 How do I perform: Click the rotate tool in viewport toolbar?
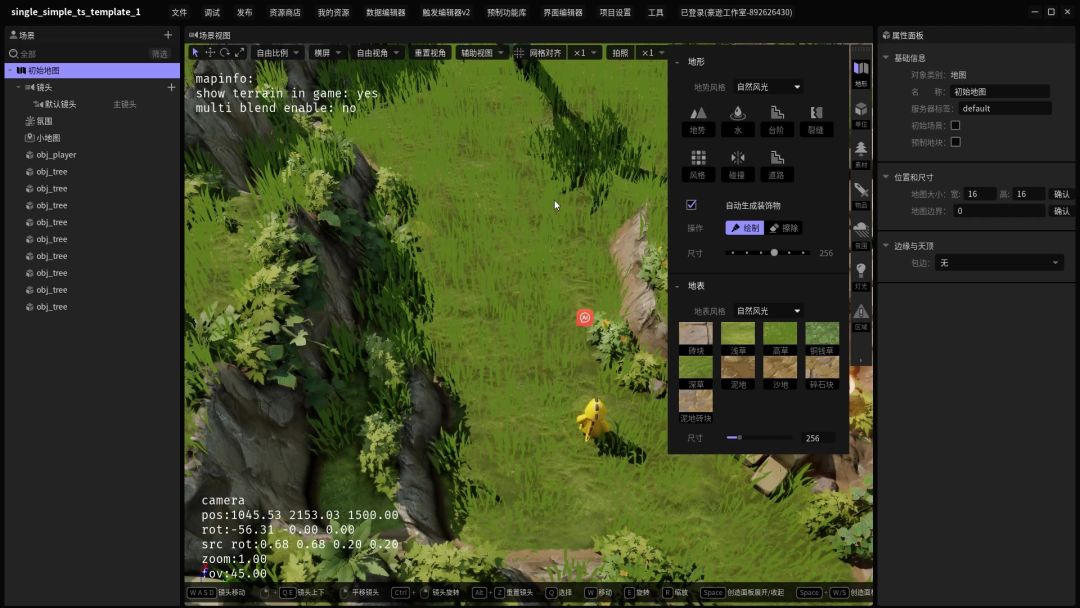tap(225, 52)
